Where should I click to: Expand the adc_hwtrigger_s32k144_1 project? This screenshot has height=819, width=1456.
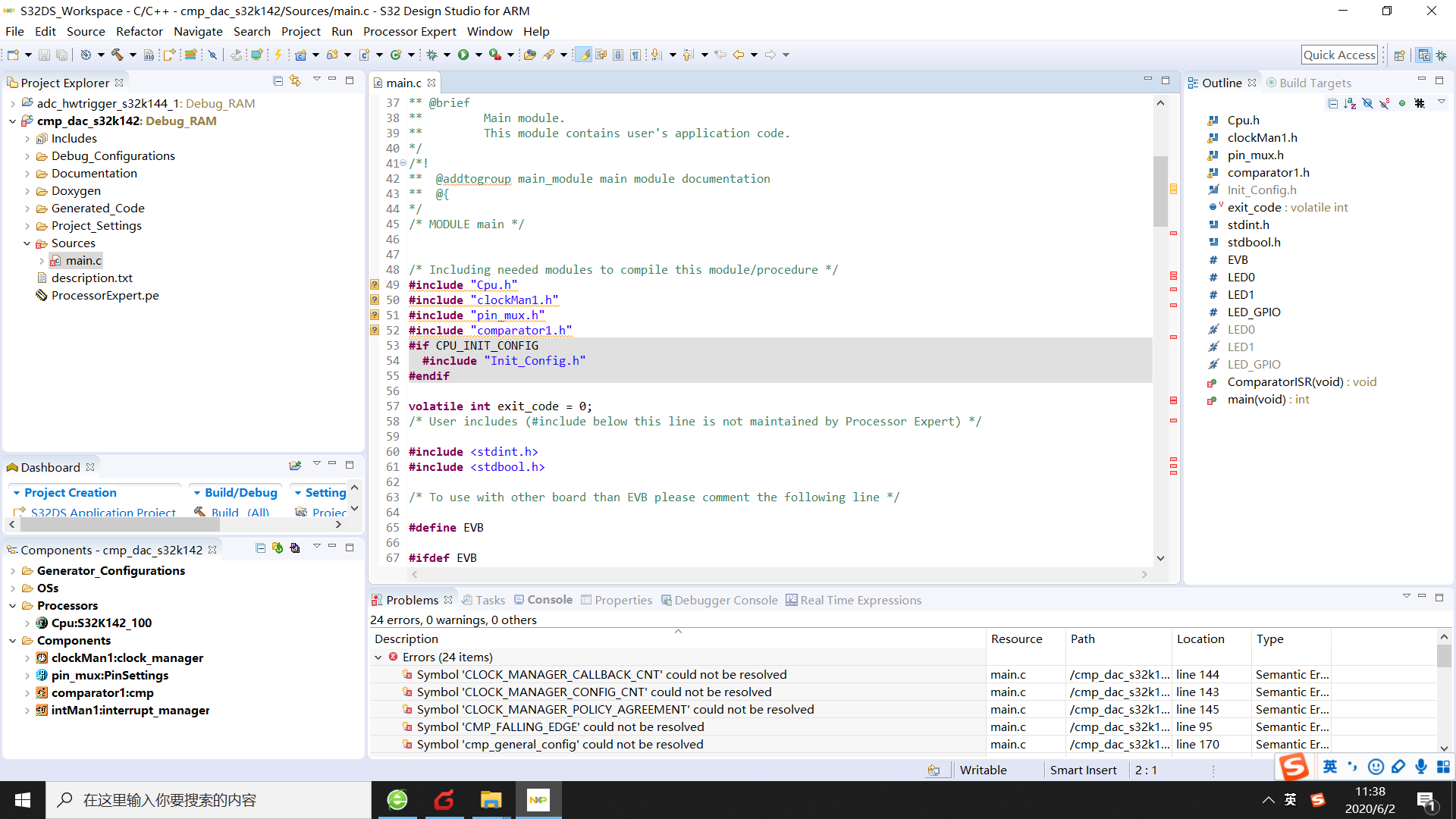click(13, 104)
